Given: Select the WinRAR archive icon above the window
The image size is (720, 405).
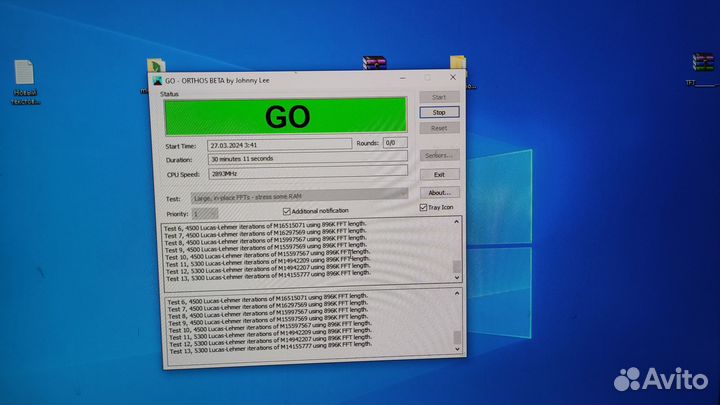Looking at the screenshot, I should point(373,65).
